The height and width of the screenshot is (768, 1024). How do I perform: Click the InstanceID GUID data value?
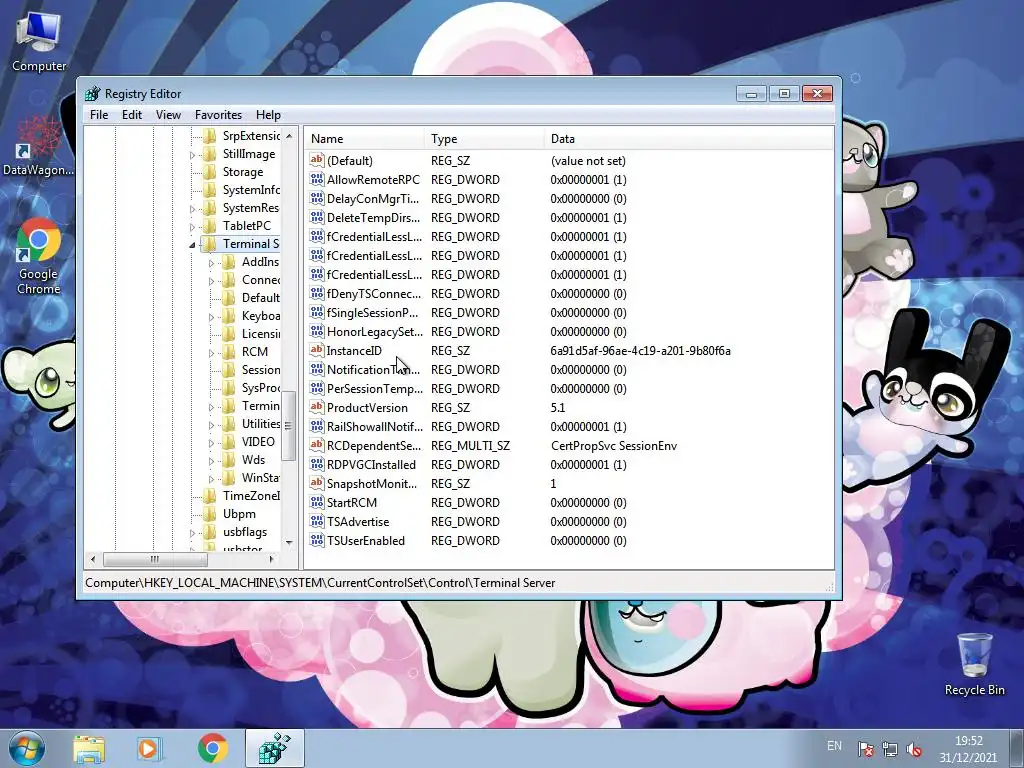[640, 351]
